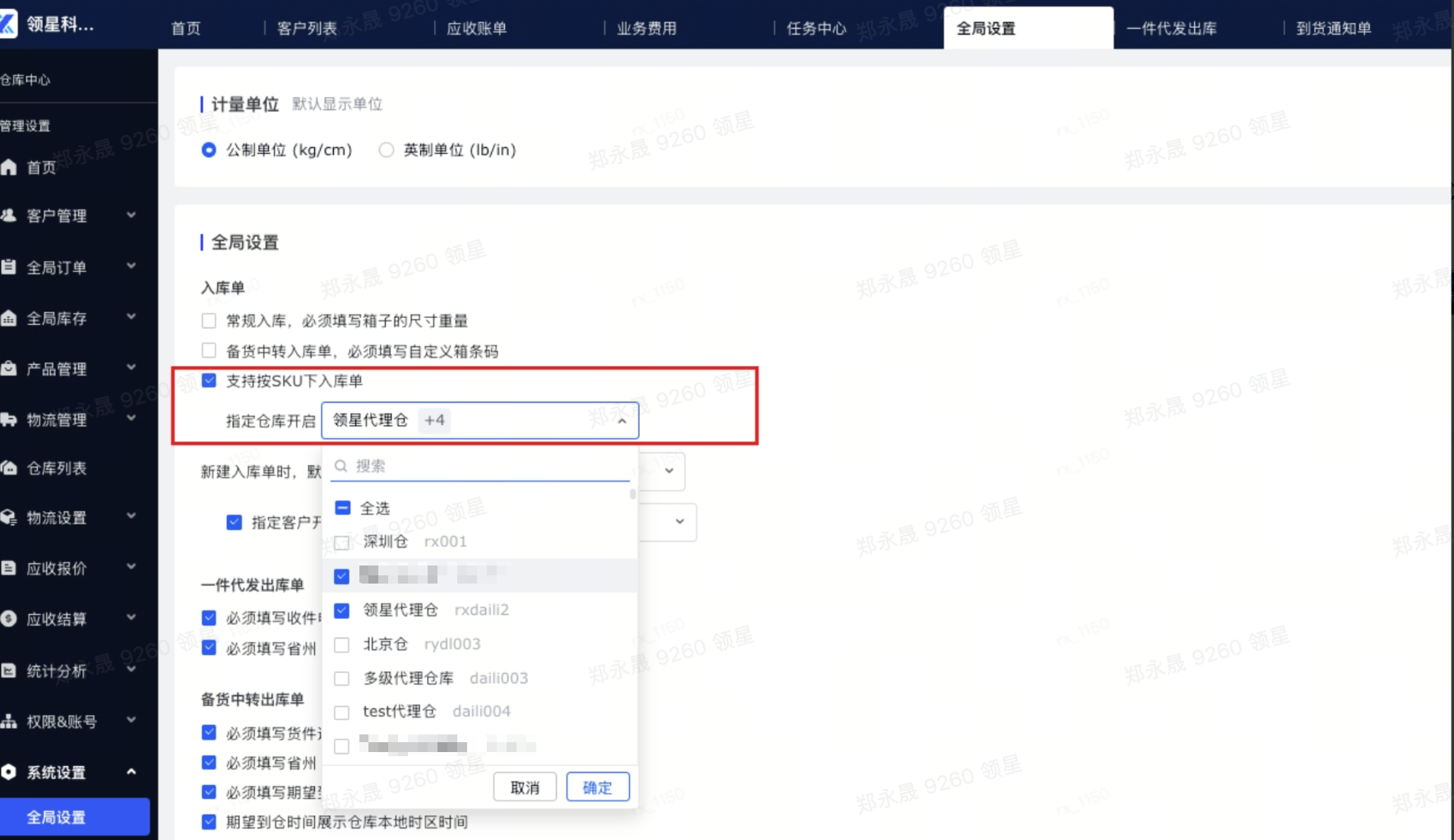Collapse the 指定仓库开启 warehouse dropdown
This screenshot has height=840, width=1454.
(x=623, y=421)
